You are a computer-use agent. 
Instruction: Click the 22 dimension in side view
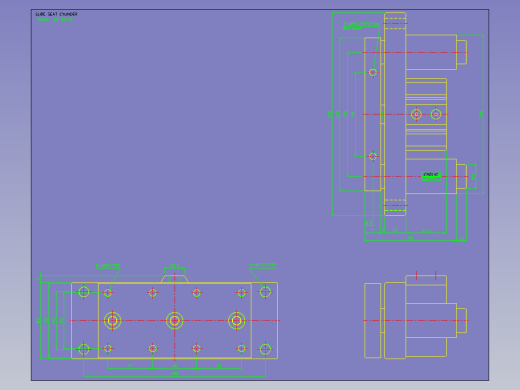395,230
